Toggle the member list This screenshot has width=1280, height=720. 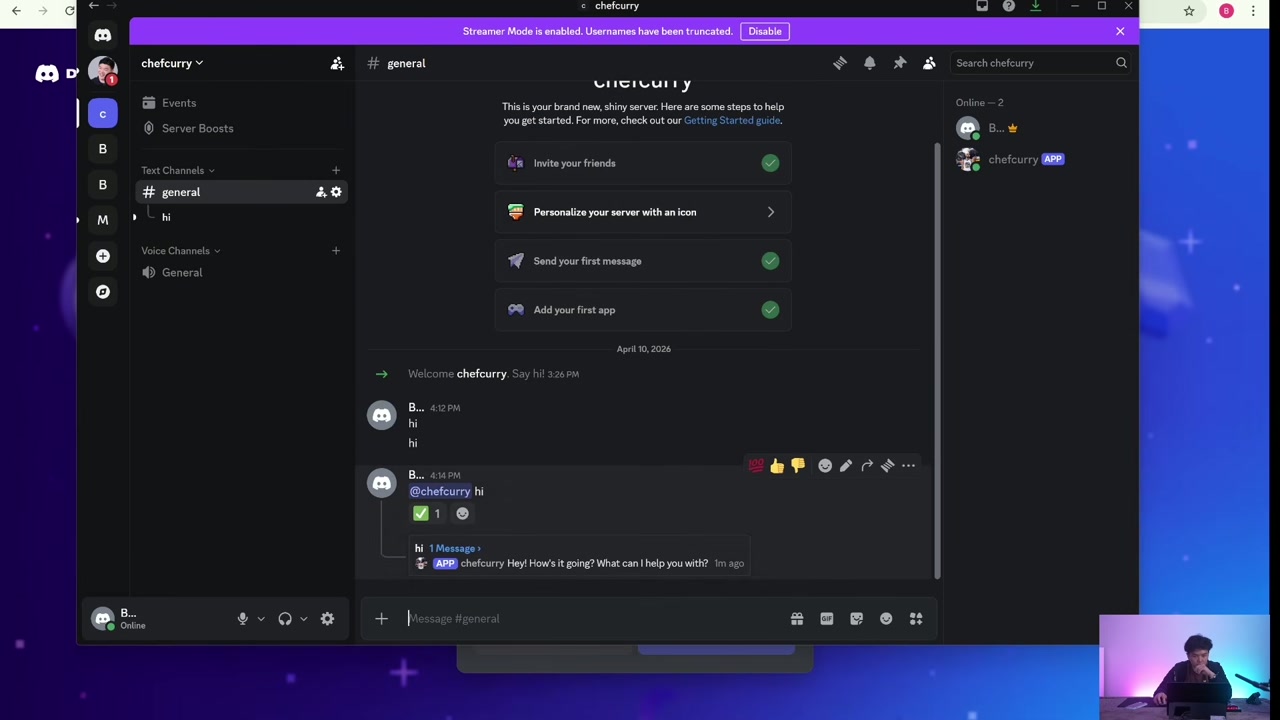929,63
